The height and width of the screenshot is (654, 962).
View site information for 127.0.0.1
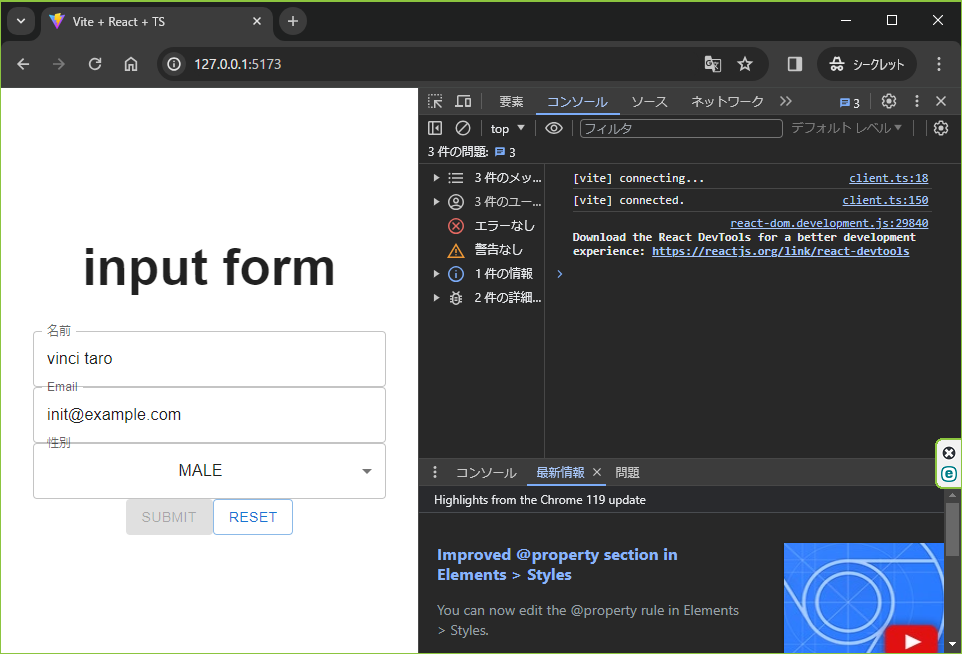coord(174,64)
